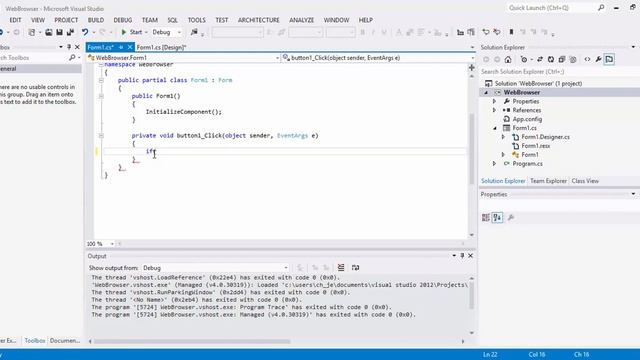Open the BUILD menu
This screenshot has height=360, width=640.
pos(96,20)
